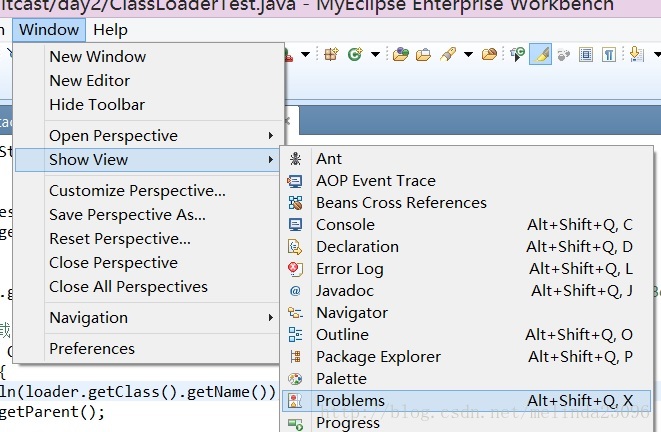This screenshot has height=432, width=661.
Task: Click the Ant view icon
Action: 295,159
